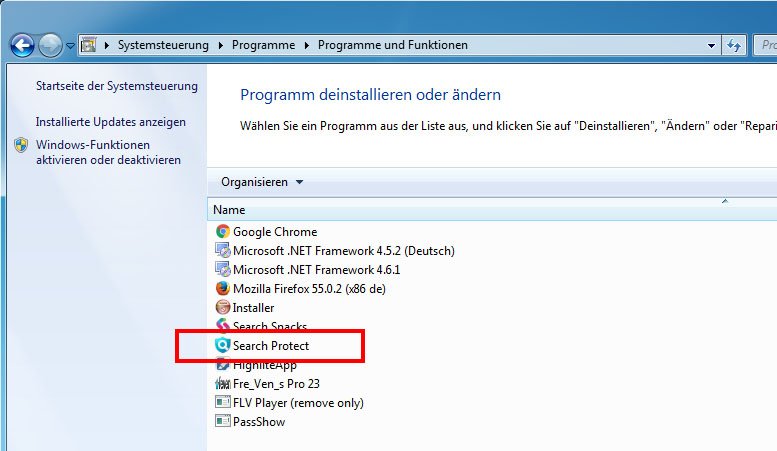Viewport: 777px width, 451px height.
Task: Click the .NET Framework 4.5.2 icon
Action: tap(222, 250)
